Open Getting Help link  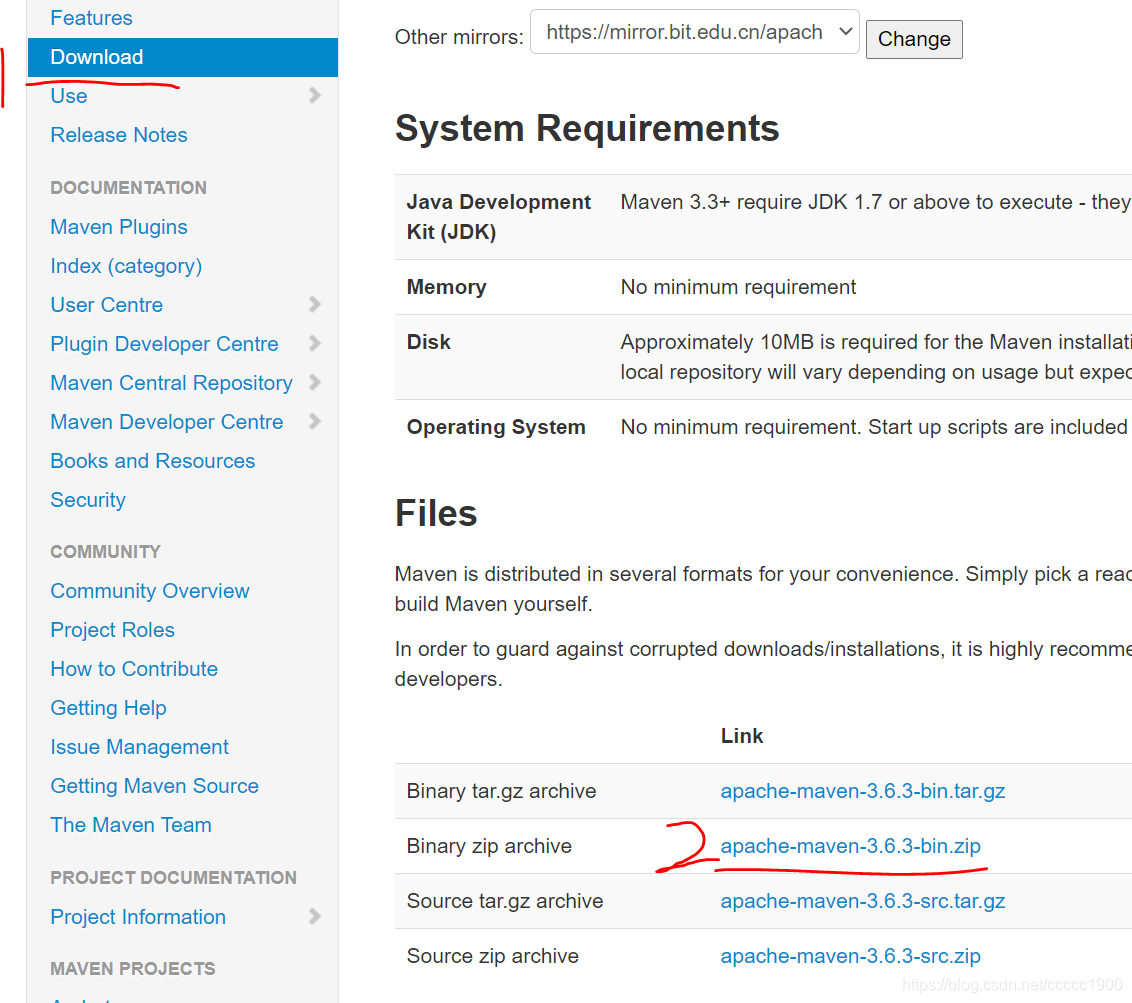click(x=108, y=708)
